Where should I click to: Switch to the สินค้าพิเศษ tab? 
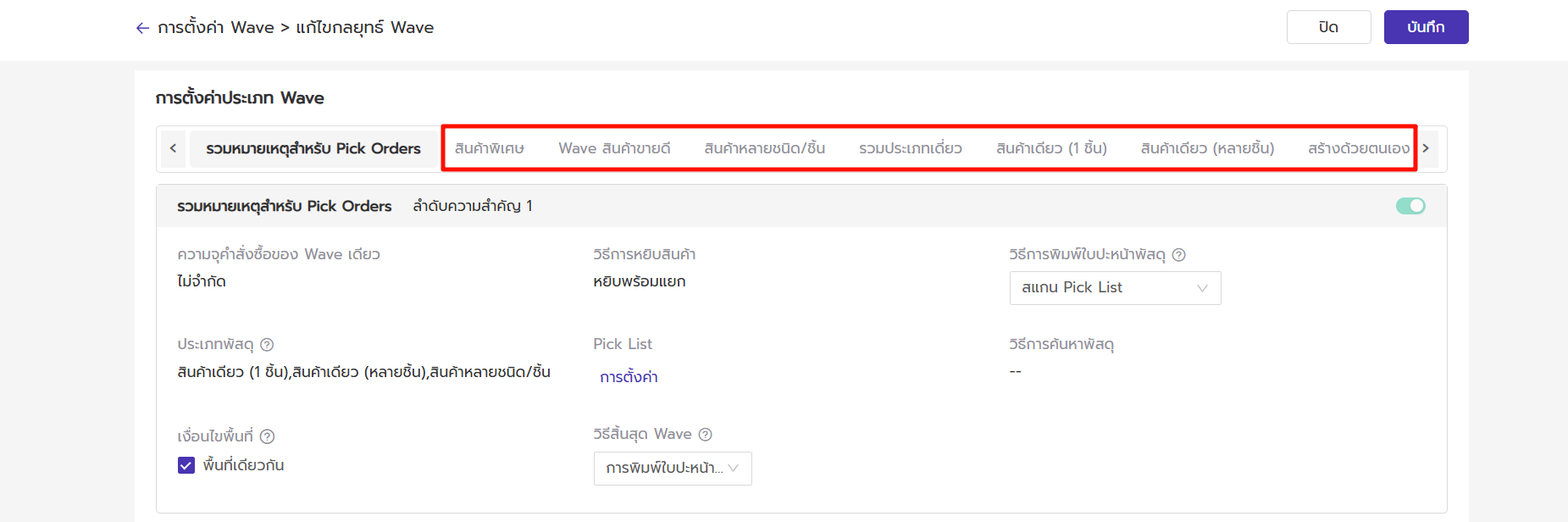[489, 148]
